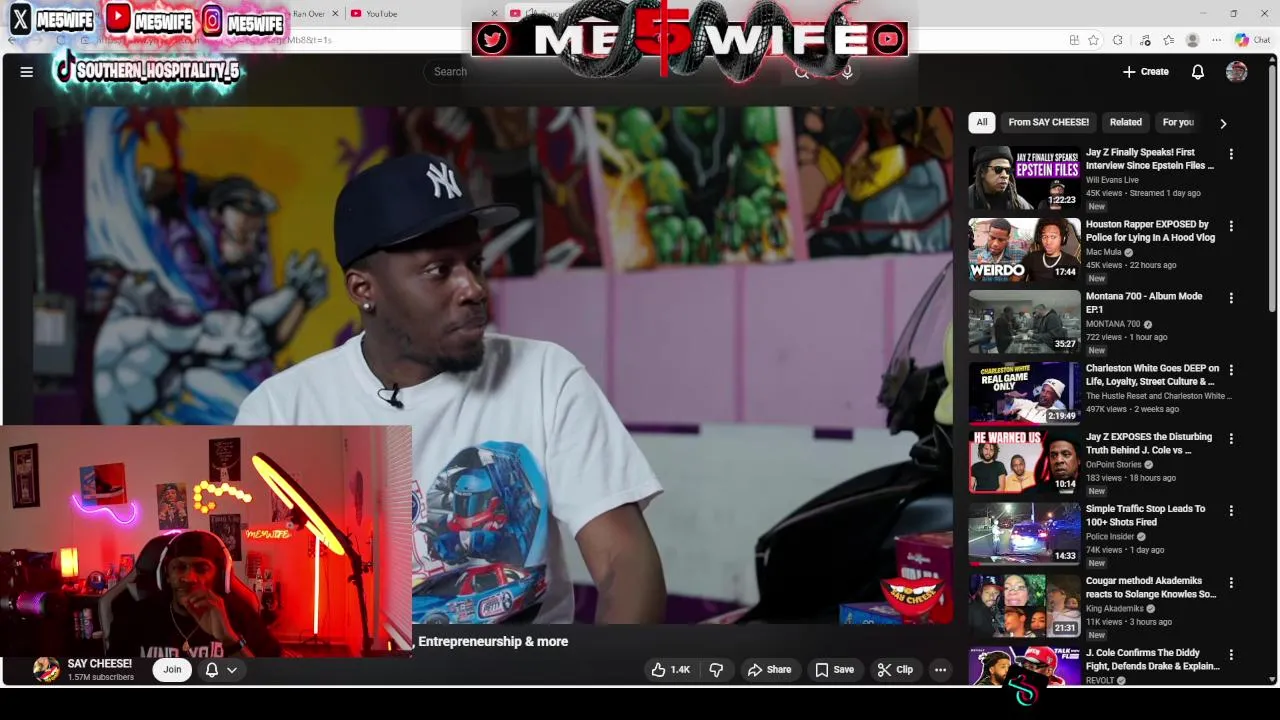This screenshot has width=1280, height=720.
Task: Open Houston Rapper EXPOSED video title
Action: (1150, 231)
